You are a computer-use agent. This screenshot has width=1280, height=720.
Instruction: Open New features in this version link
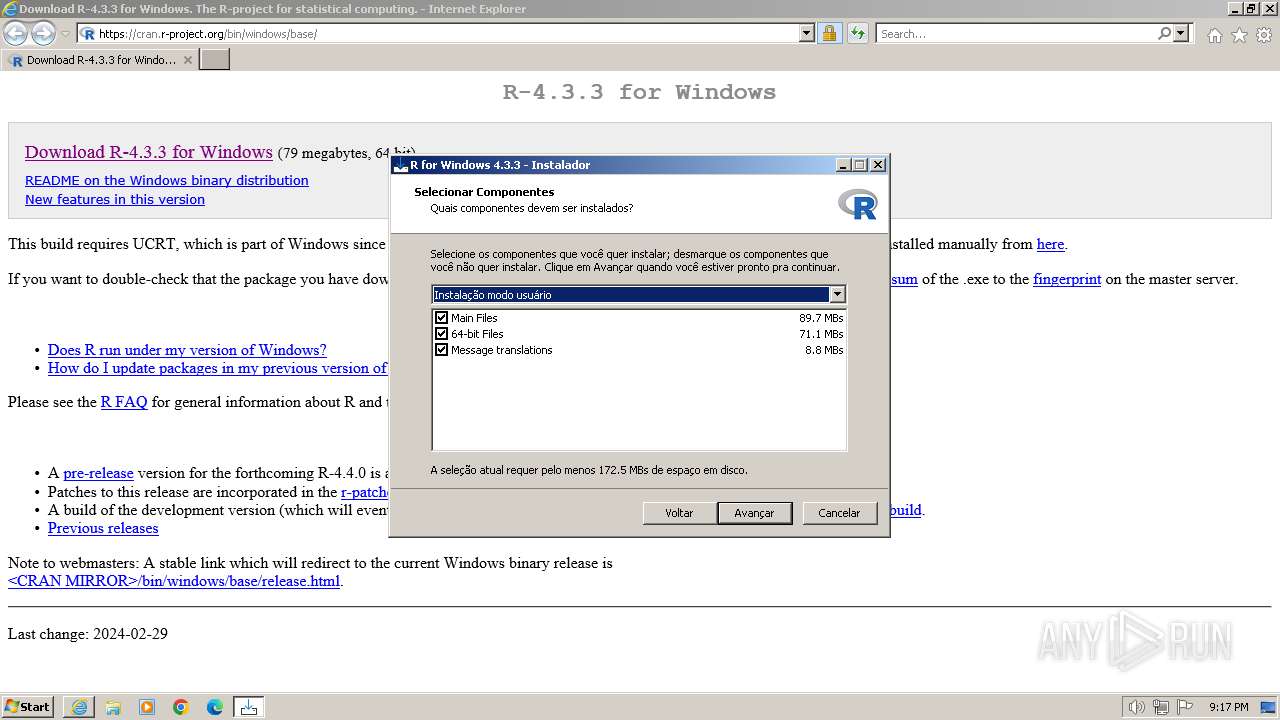click(115, 200)
